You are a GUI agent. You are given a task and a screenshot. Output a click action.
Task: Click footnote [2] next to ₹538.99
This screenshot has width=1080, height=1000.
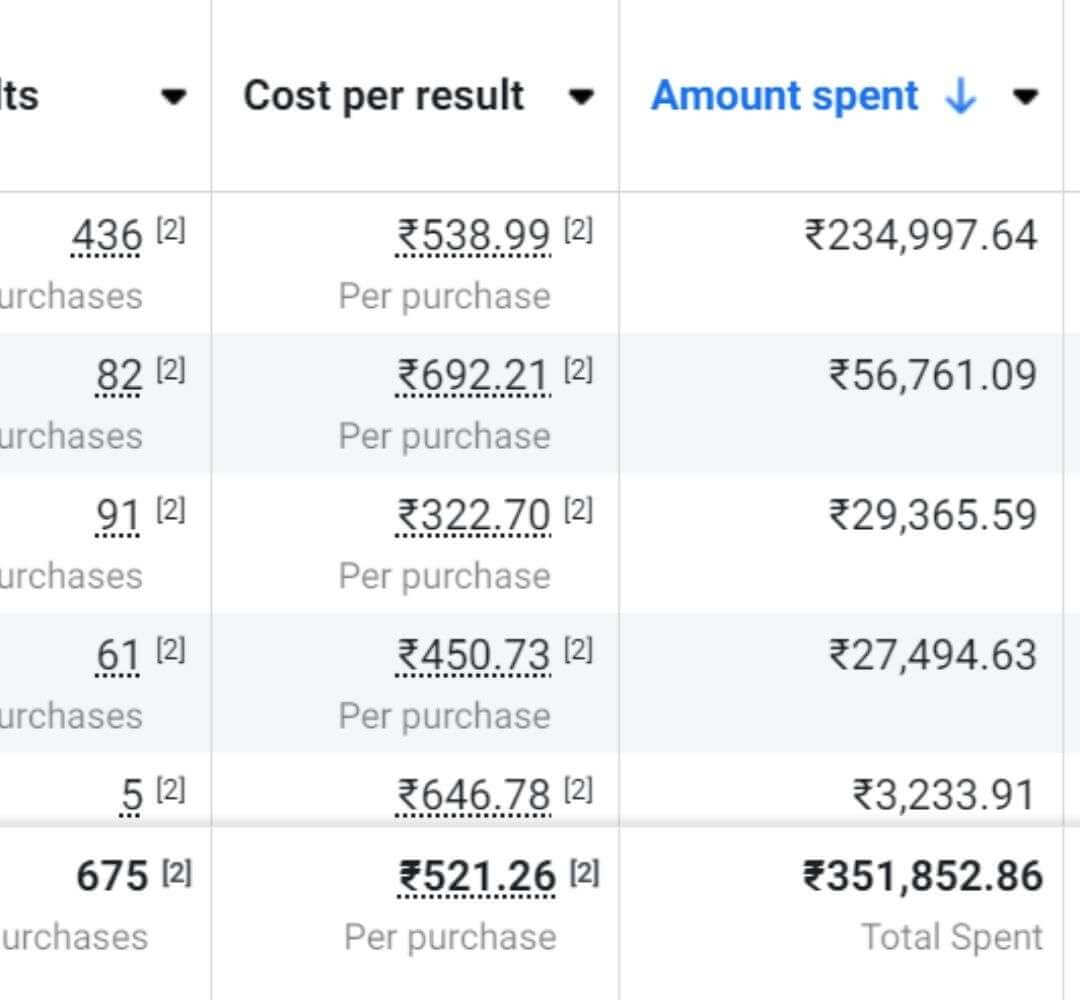click(579, 229)
